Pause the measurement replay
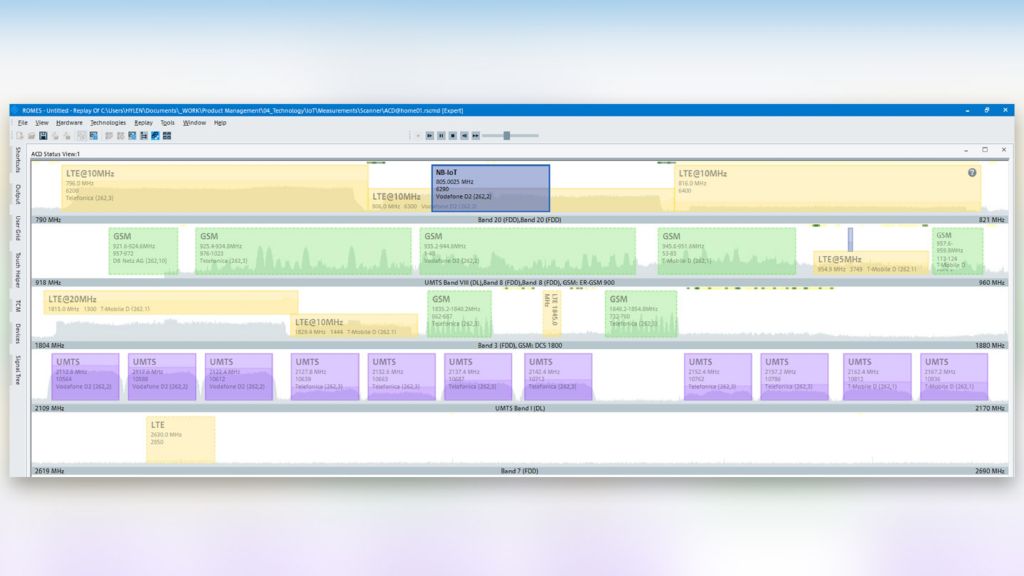Screen dimensions: 1024x576 441,135
